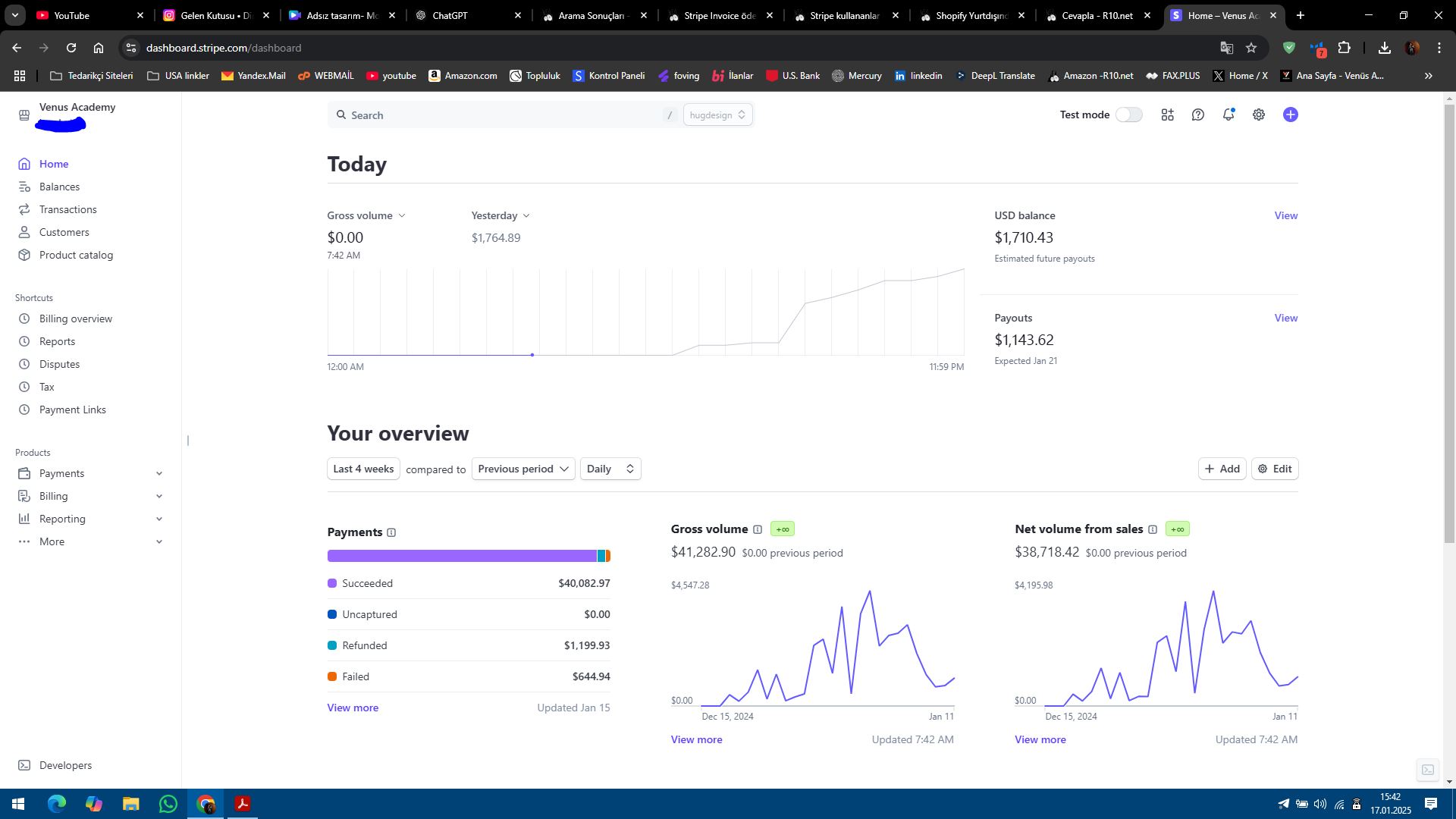
Task: Open Stripe notifications bell icon
Action: [x=1228, y=115]
